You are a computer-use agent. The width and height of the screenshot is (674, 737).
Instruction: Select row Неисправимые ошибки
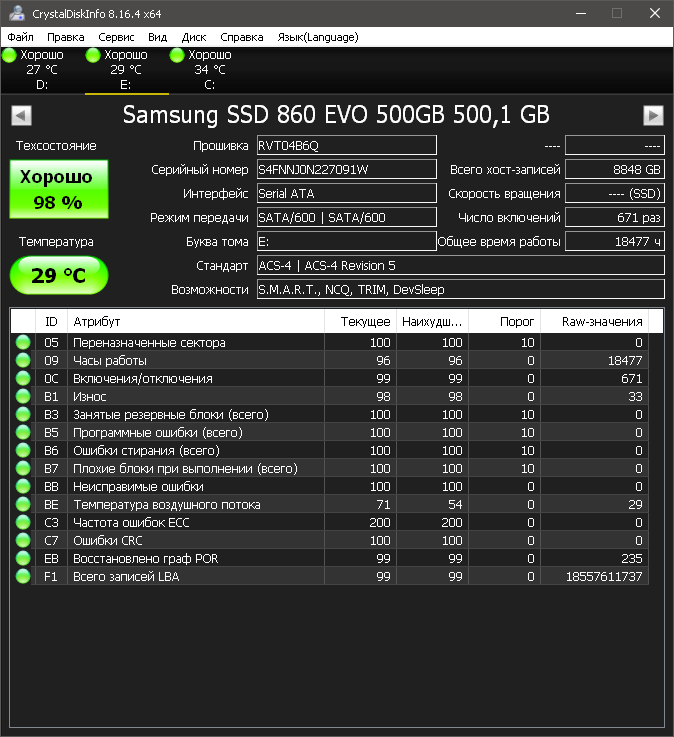tap(329, 486)
